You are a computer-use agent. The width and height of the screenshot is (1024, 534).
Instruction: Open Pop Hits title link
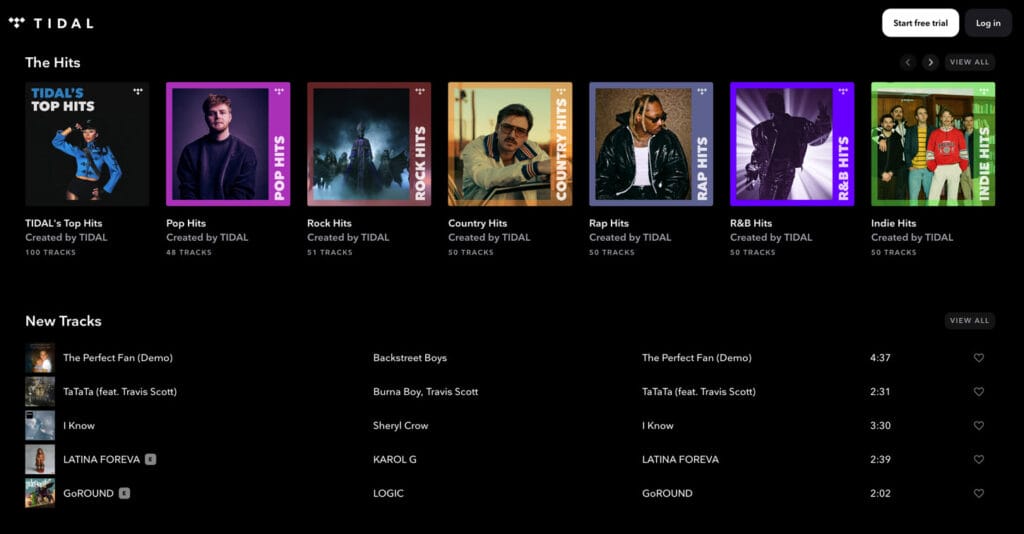[186, 223]
